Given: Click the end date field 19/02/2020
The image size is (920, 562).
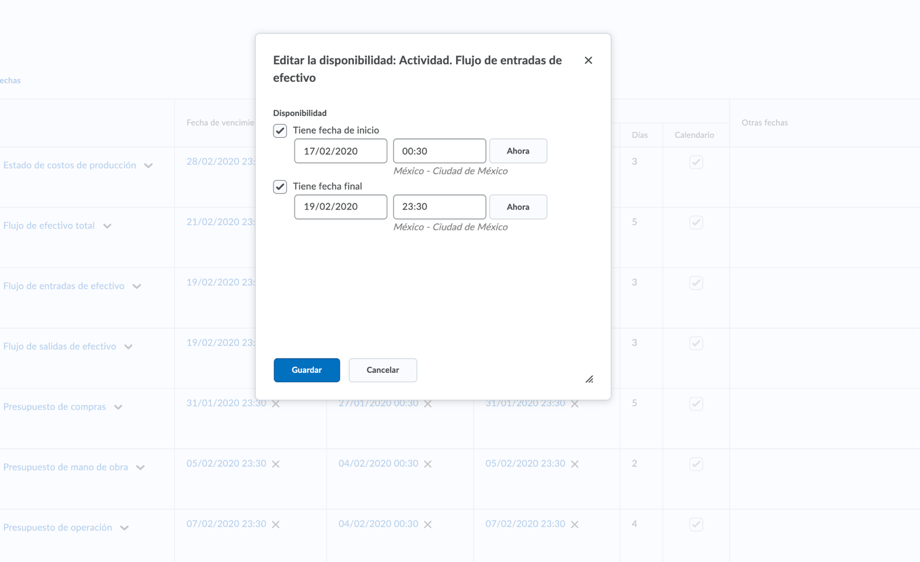Looking at the screenshot, I should click(340, 207).
